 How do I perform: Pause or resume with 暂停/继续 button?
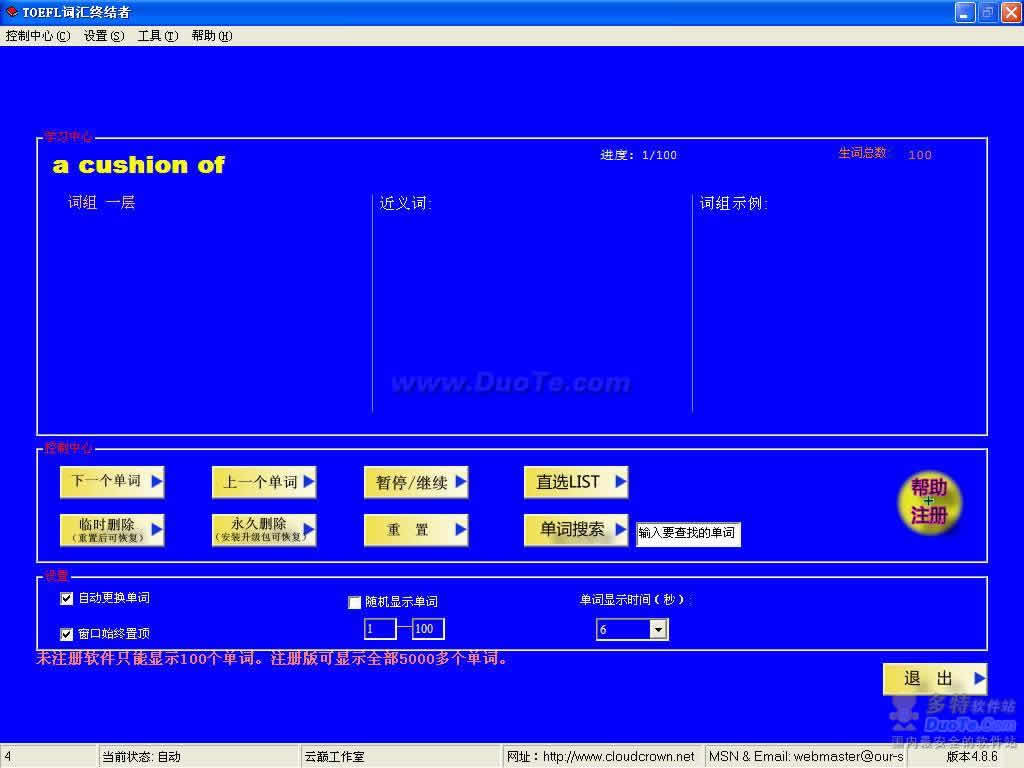416,482
